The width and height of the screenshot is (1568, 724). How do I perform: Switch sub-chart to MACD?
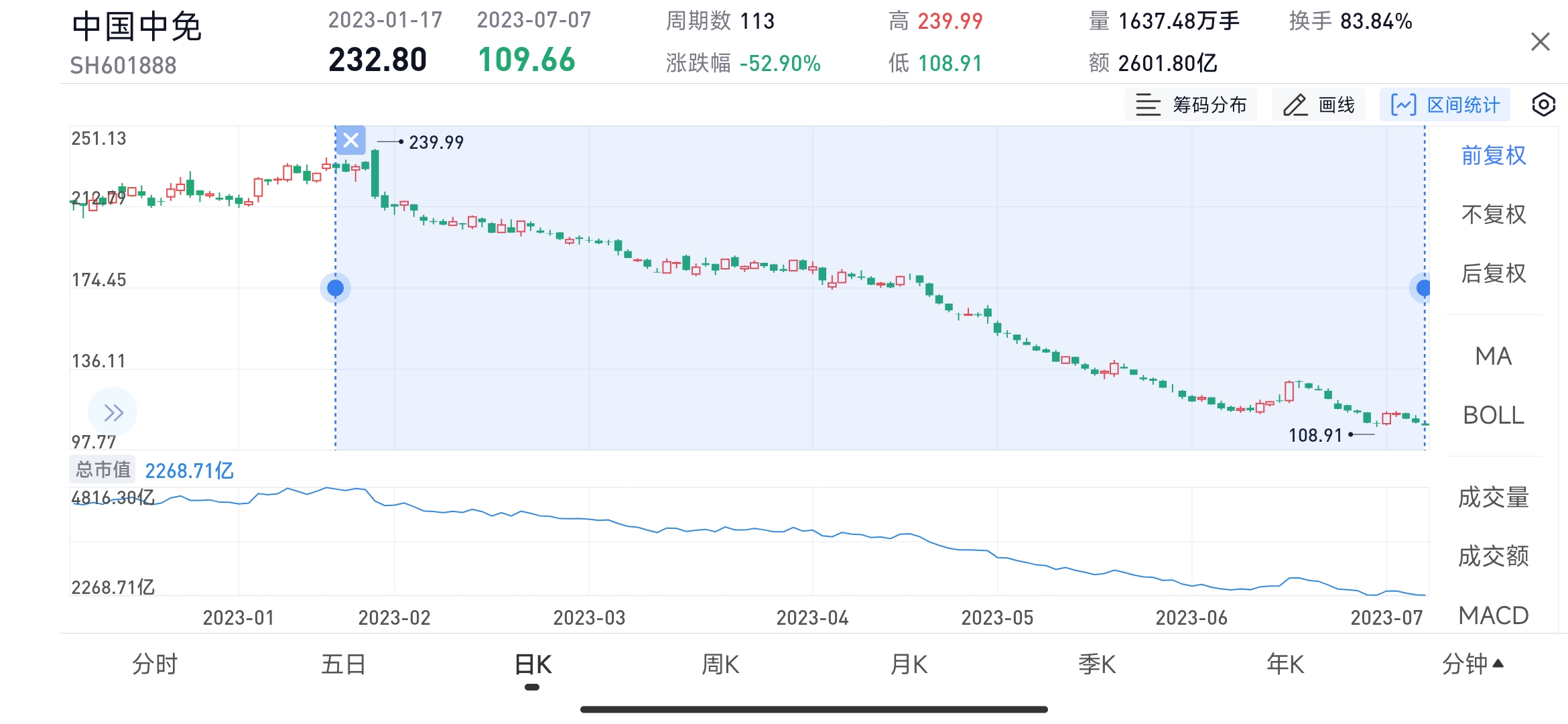point(1493,615)
